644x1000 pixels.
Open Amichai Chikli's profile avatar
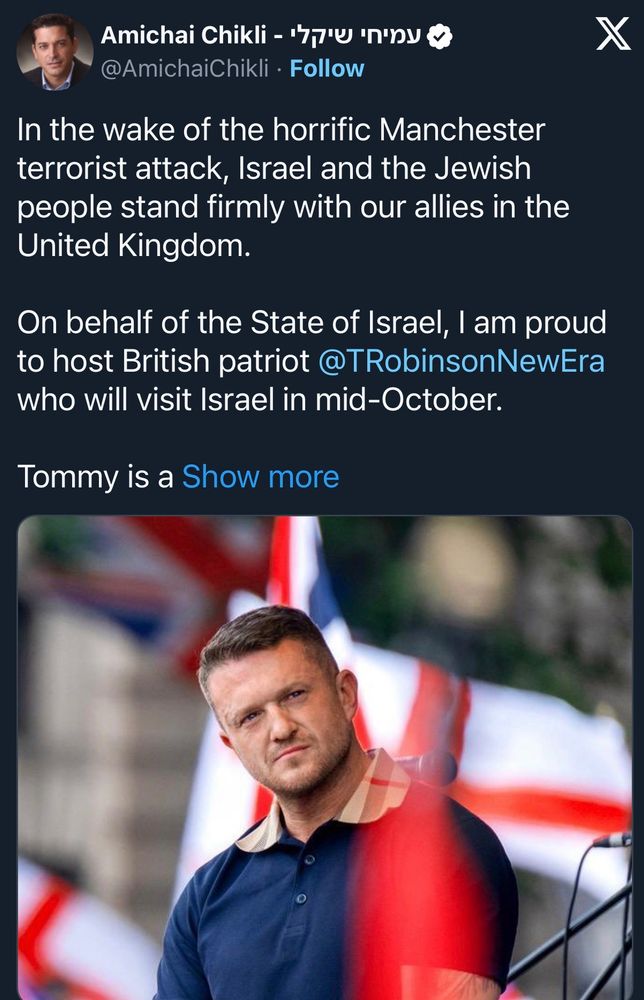[x=54, y=52]
